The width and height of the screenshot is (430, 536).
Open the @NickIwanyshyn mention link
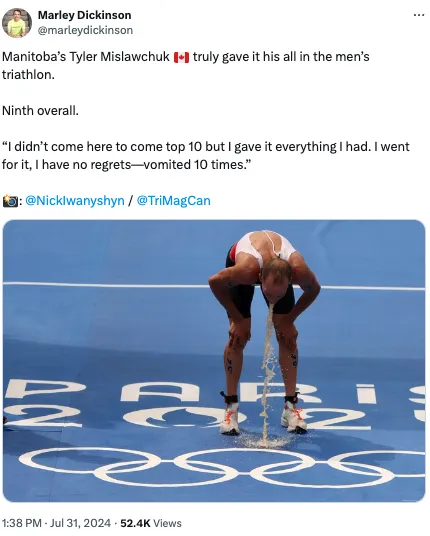pyautogui.click(x=75, y=200)
